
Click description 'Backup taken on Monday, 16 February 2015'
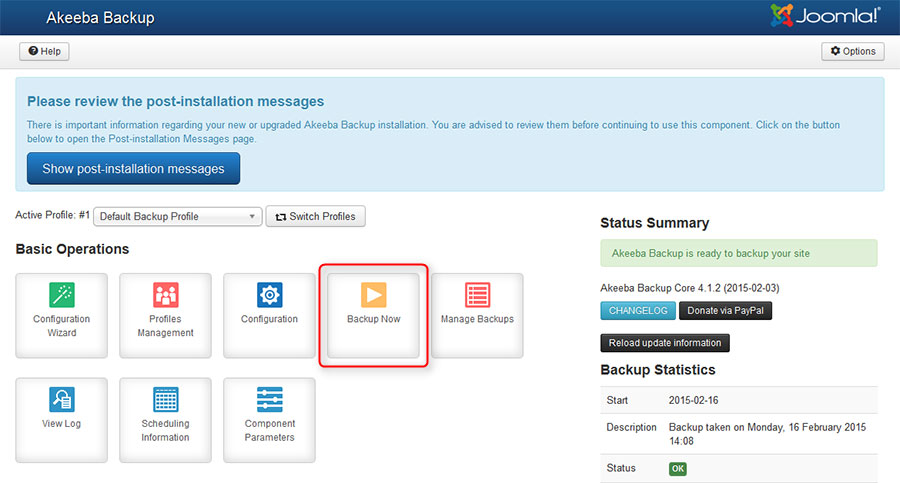point(767,427)
